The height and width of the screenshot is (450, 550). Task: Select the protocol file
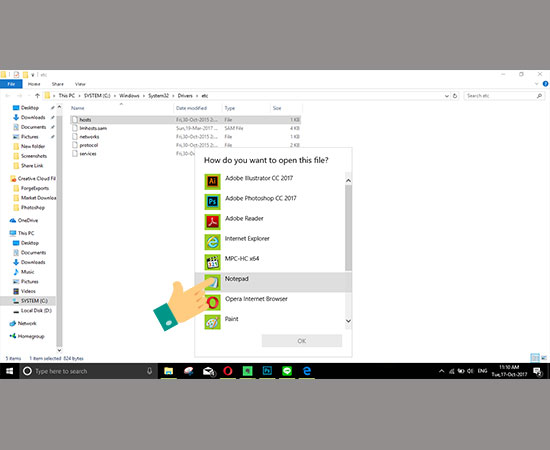pos(186,145)
